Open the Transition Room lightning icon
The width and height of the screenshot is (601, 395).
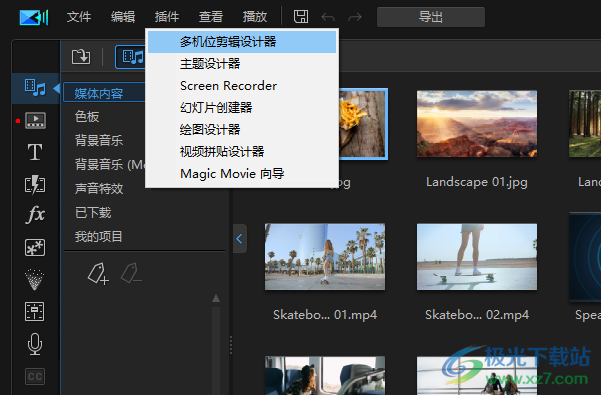tap(35, 184)
